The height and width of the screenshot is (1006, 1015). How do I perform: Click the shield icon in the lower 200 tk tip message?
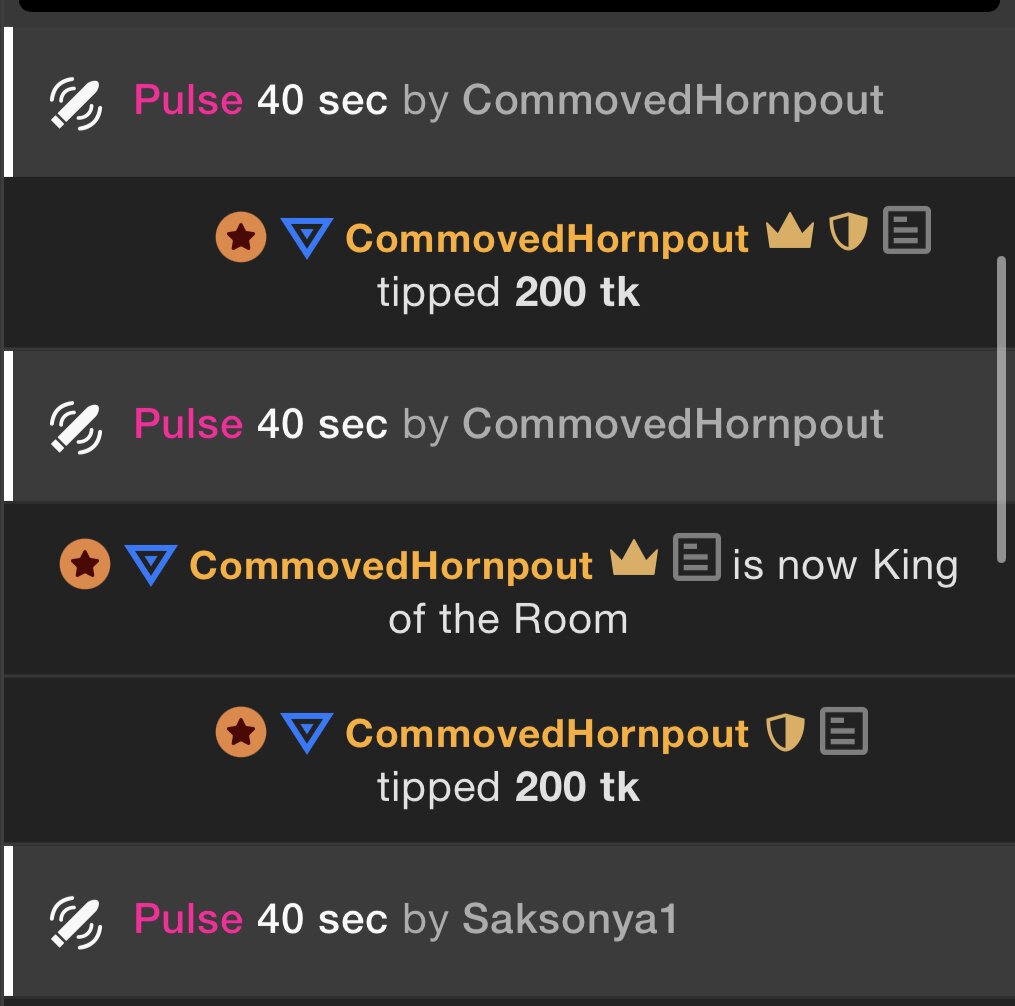coord(785,733)
